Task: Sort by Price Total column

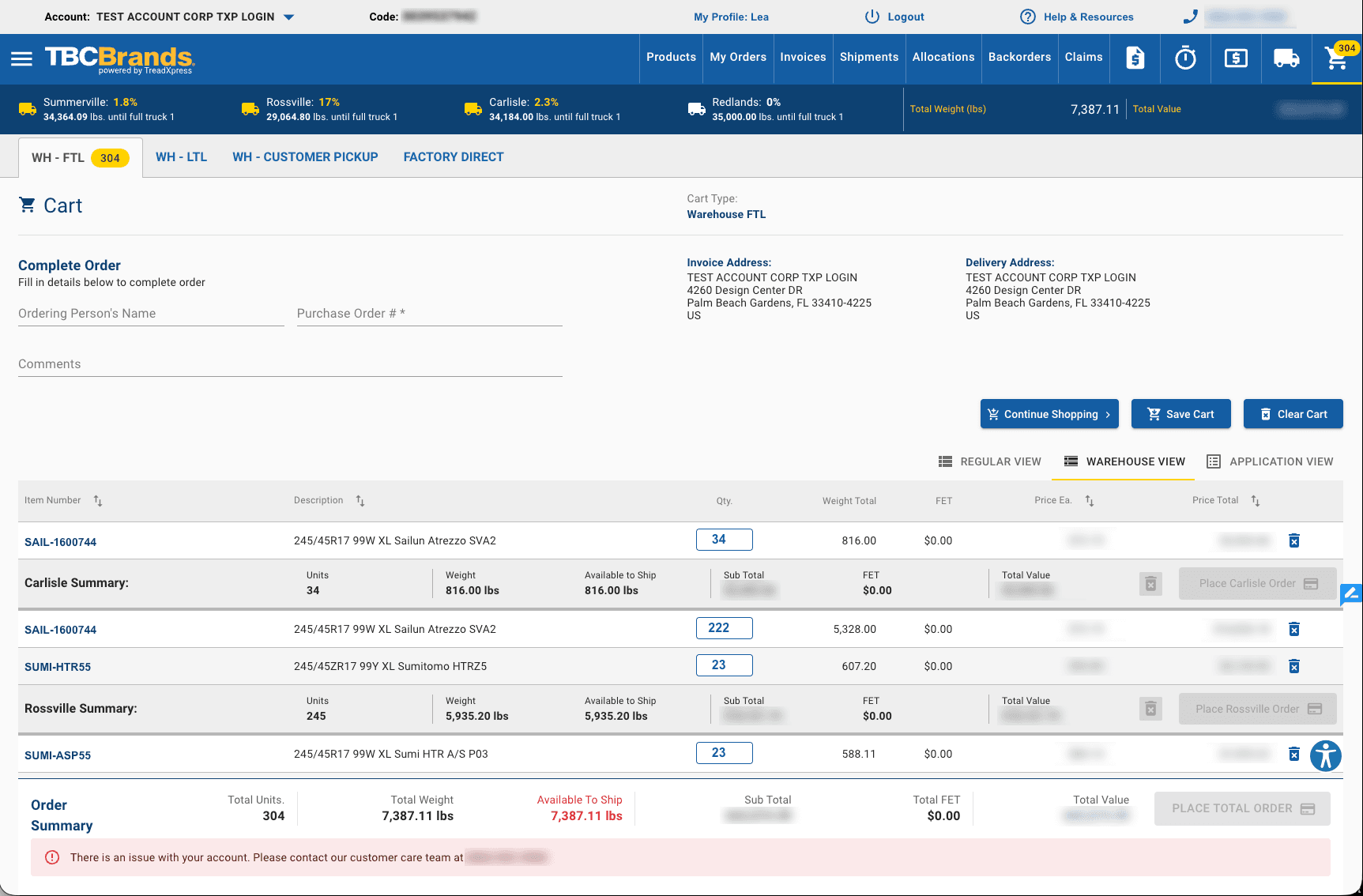Action: [x=1256, y=501]
